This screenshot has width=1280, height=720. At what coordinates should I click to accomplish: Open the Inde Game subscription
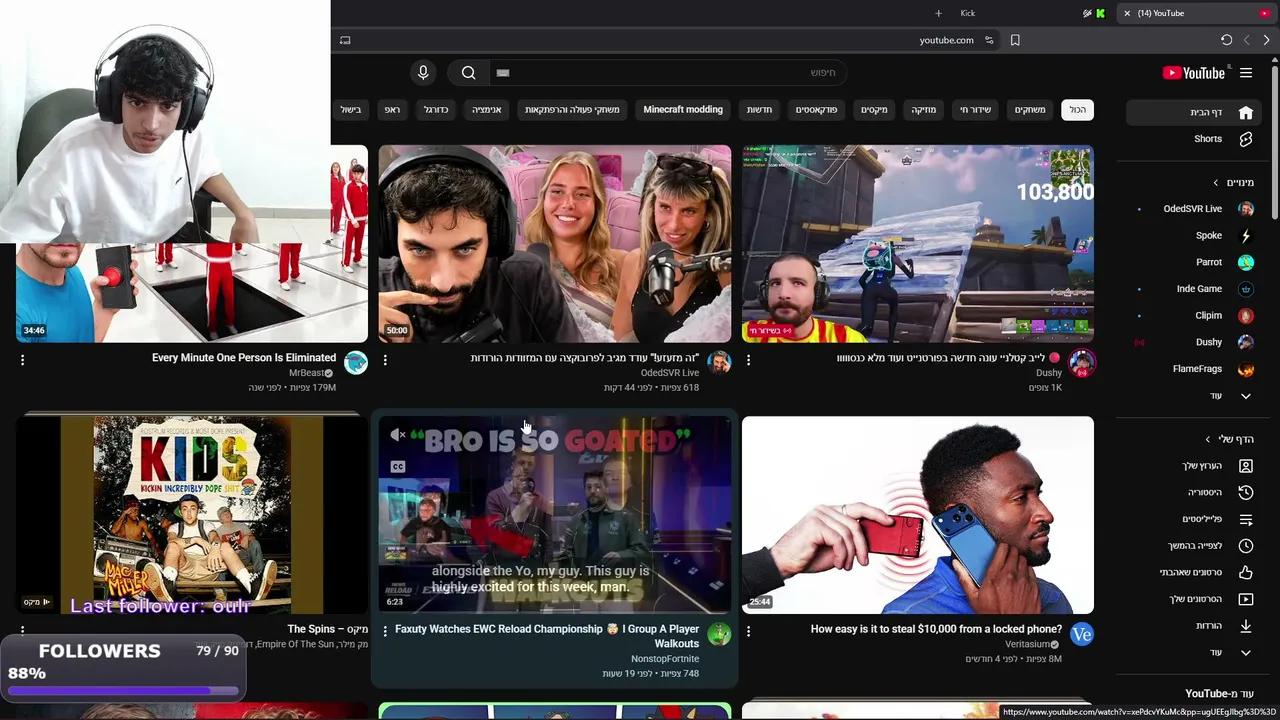[x=1193, y=289]
